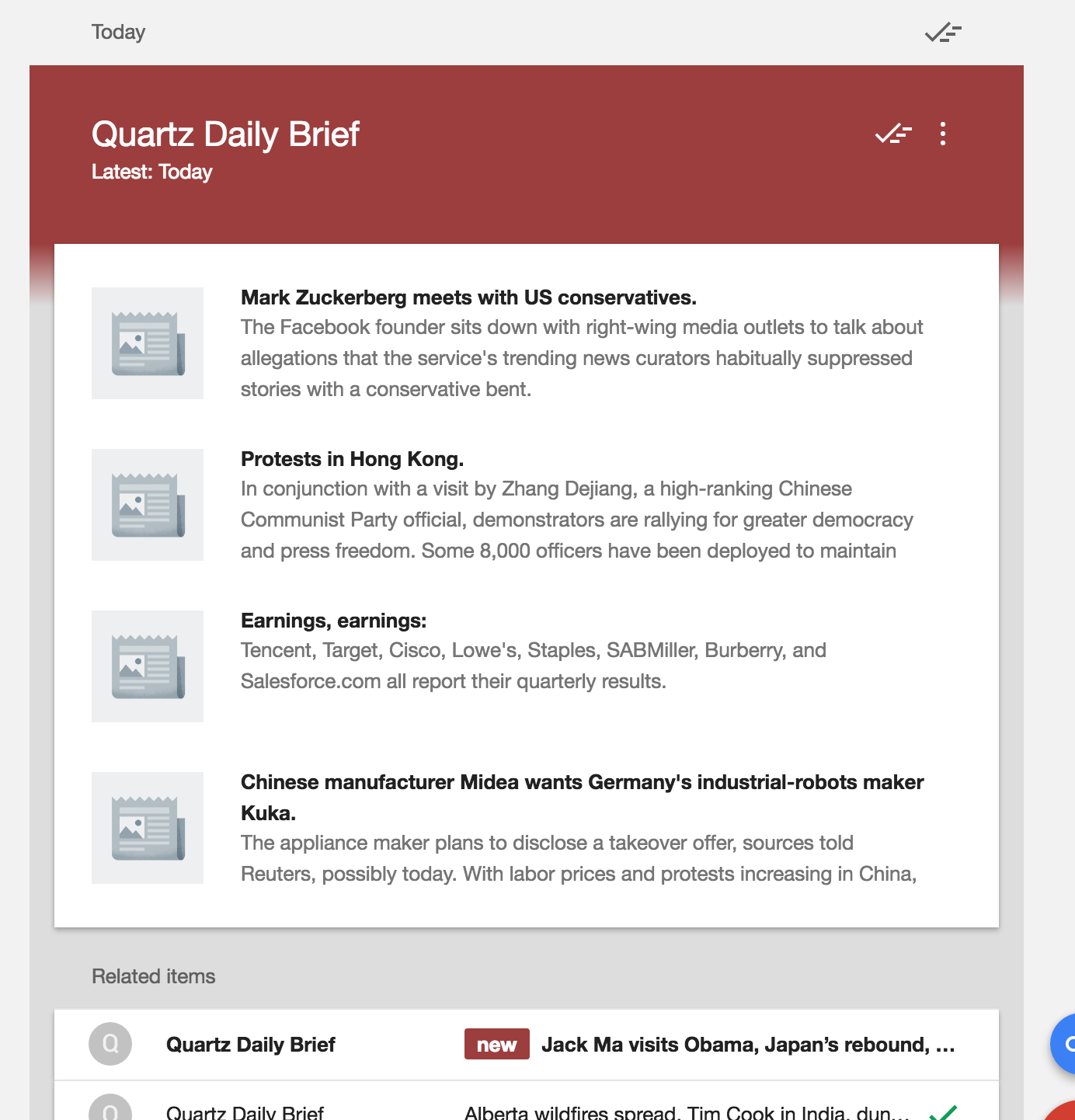Image resolution: width=1075 pixels, height=1120 pixels.
Task: Select the mark-as-read checkmark on the red banner
Action: tap(892, 134)
